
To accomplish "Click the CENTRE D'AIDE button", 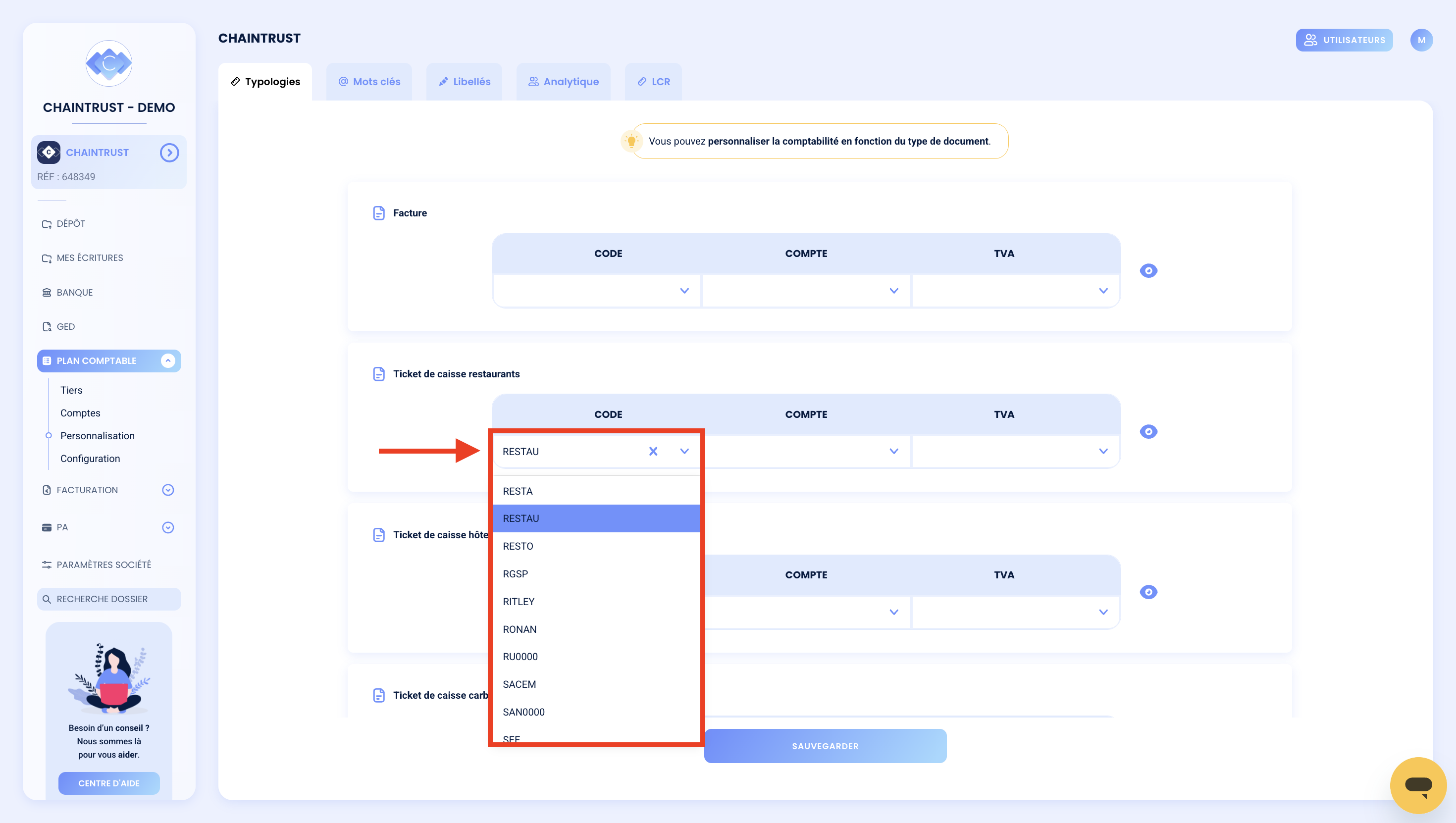I will click(108, 783).
